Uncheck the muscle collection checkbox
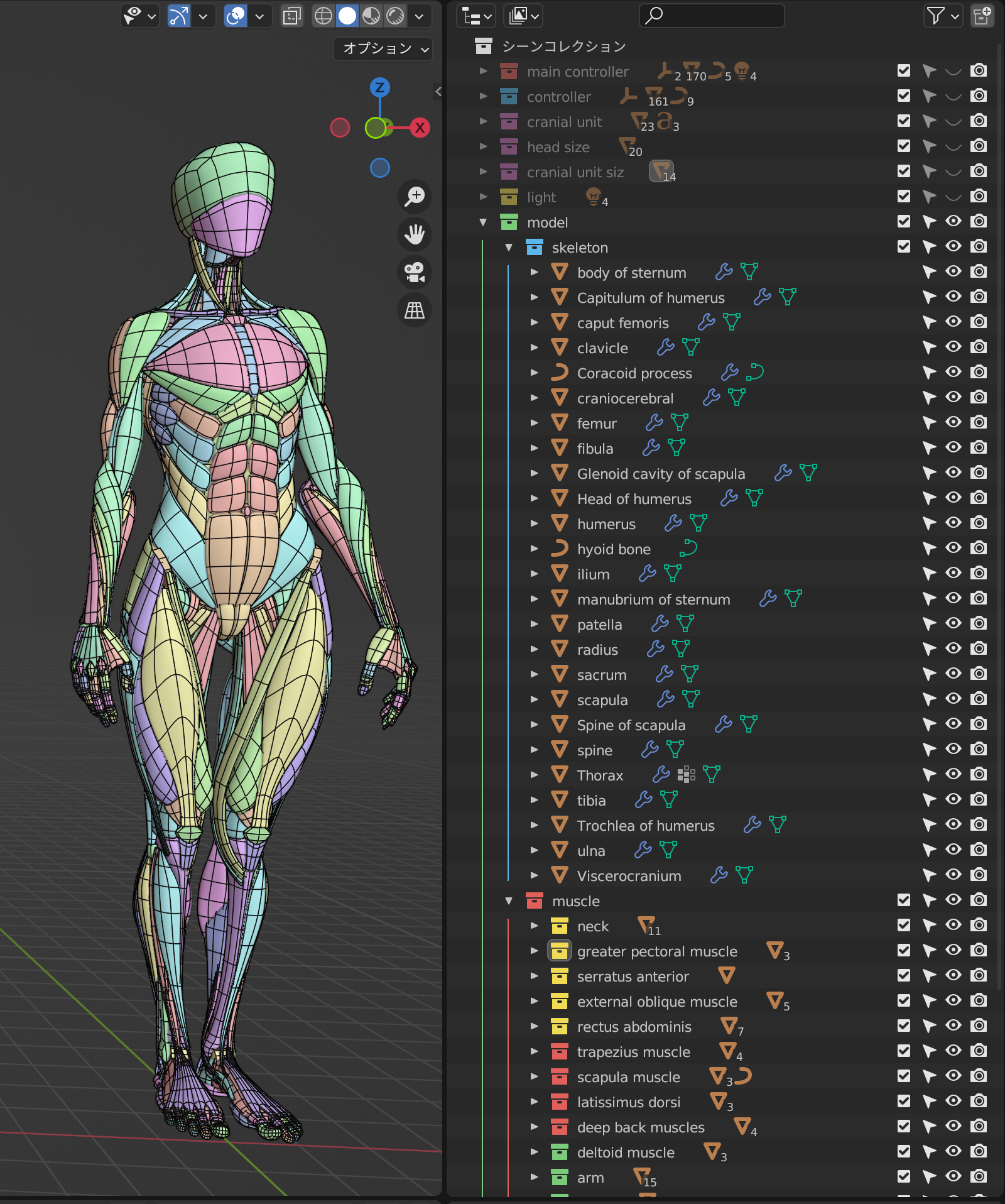Image resolution: width=1005 pixels, height=1204 pixels. [x=903, y=900]
